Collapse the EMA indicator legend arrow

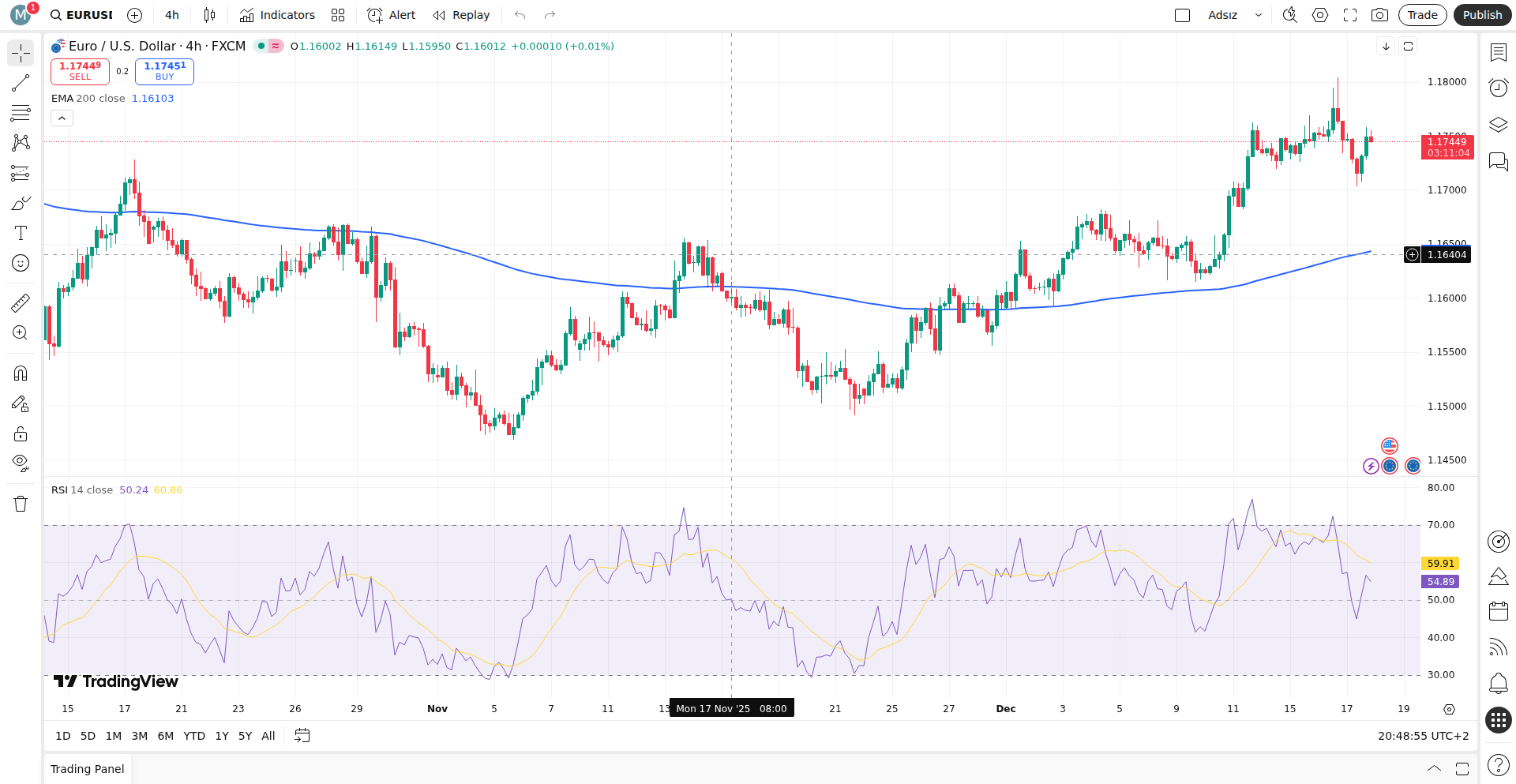point(61,117)
